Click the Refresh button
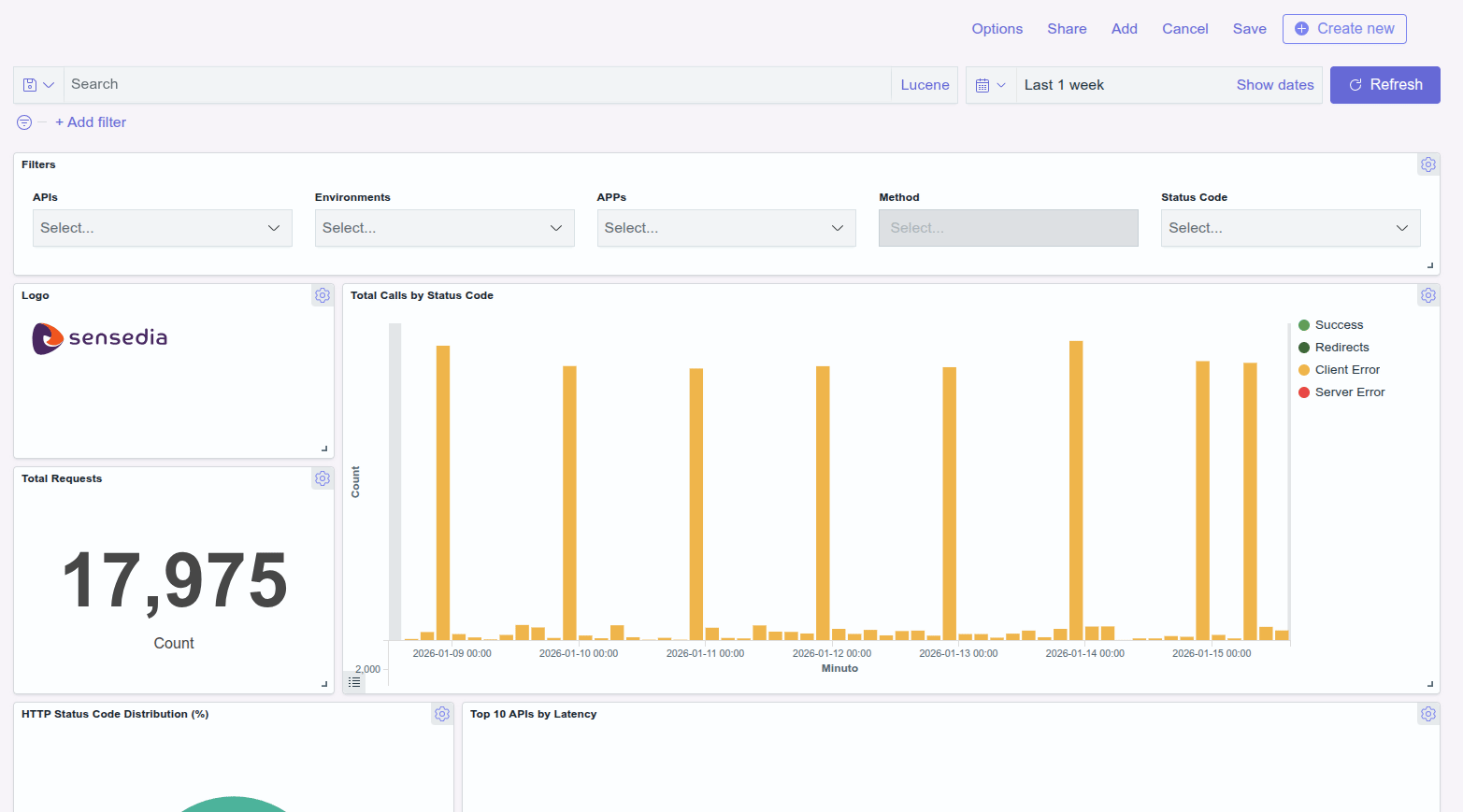This screenshot has height=812, width=1463. click(1384, 84)
